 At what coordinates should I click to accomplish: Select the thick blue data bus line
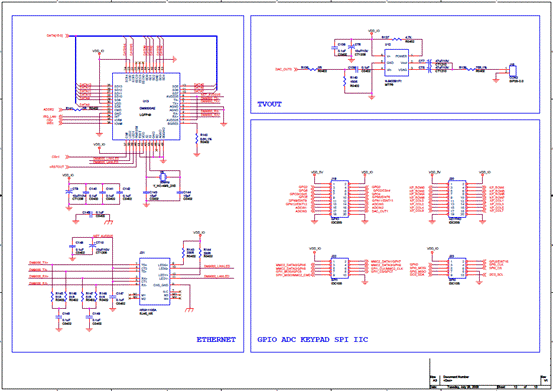coord(146,36)
